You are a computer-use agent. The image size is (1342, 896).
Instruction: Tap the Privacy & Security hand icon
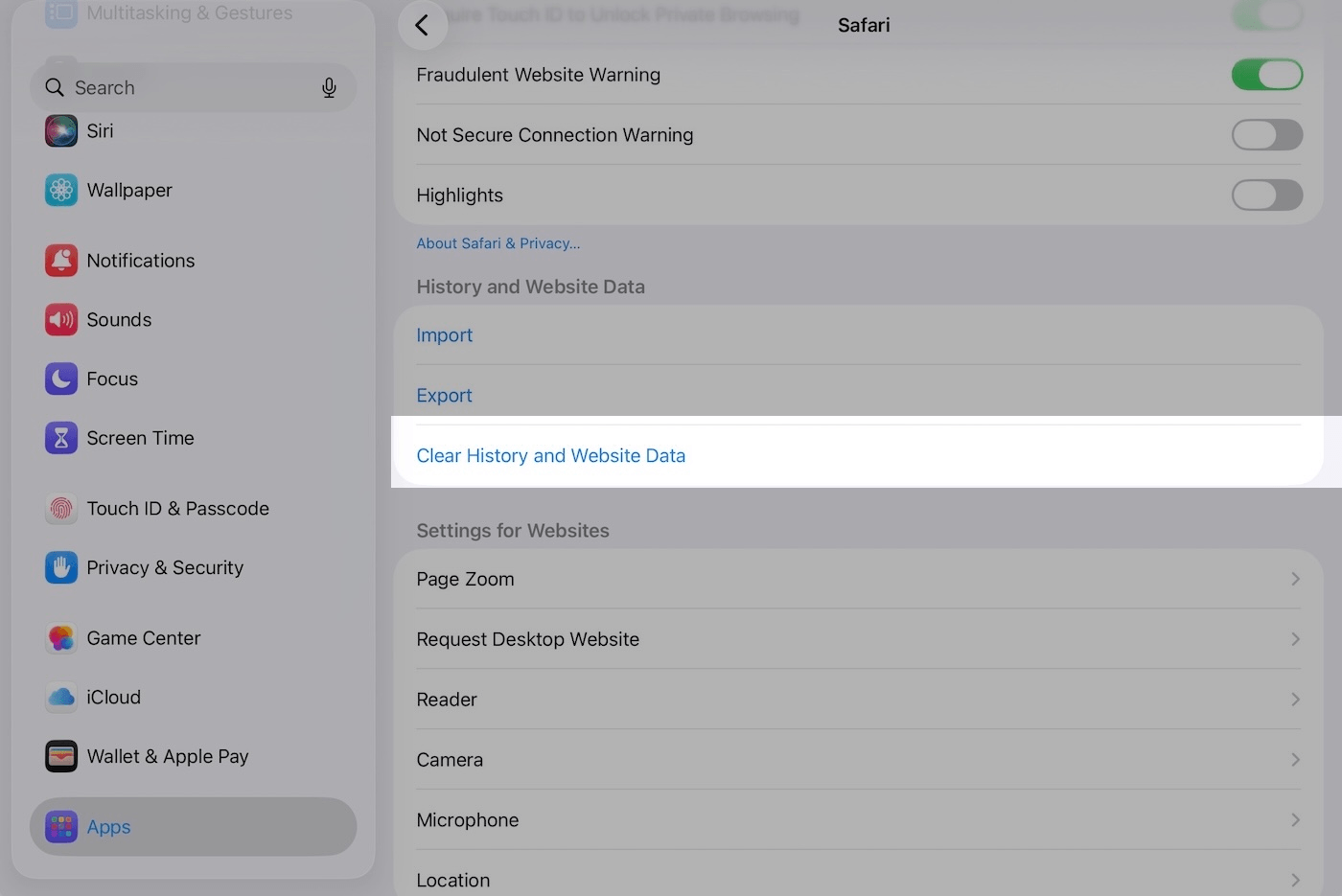click(x=61, y=568)
